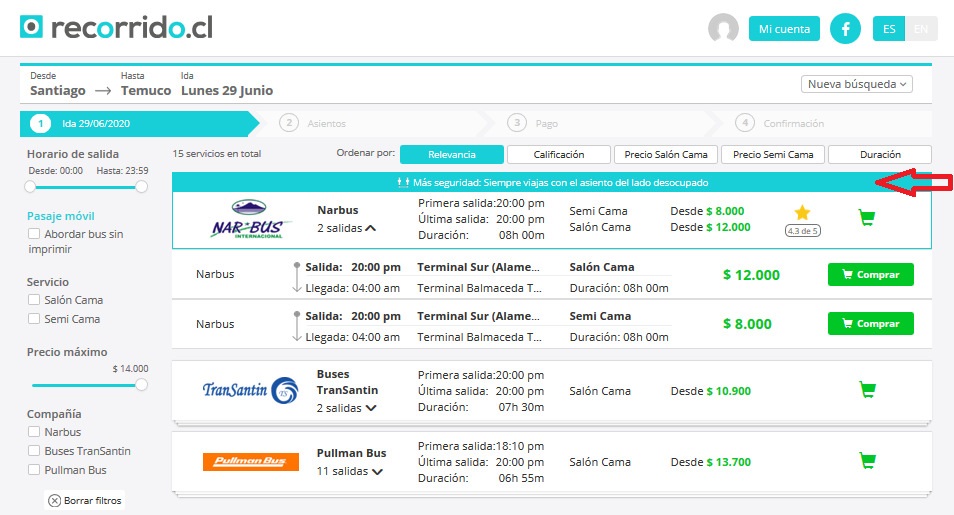Open the TranSantin company logo
Viewport: 954px width, 515px height.
pyautogui.click(x=250, y=390)
